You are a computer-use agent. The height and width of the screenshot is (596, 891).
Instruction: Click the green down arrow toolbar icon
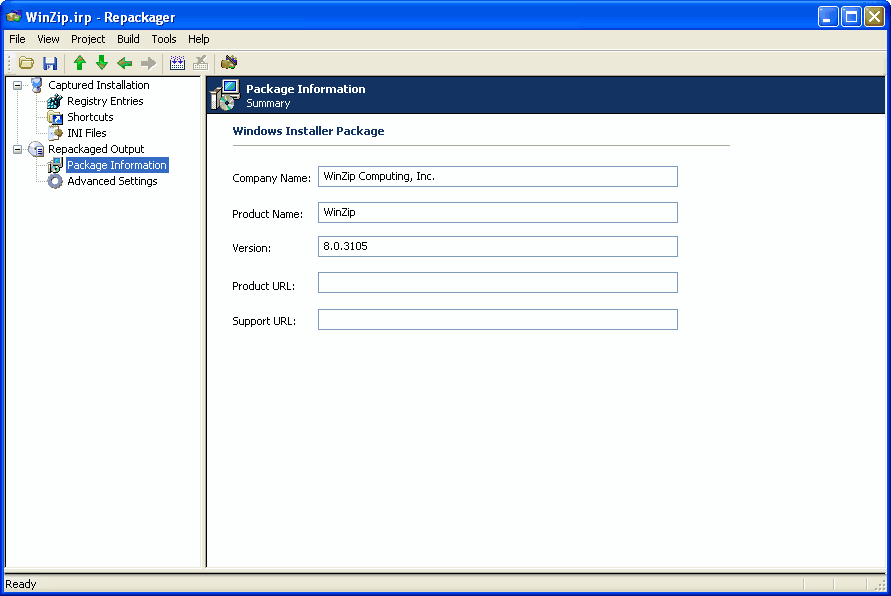102,63
